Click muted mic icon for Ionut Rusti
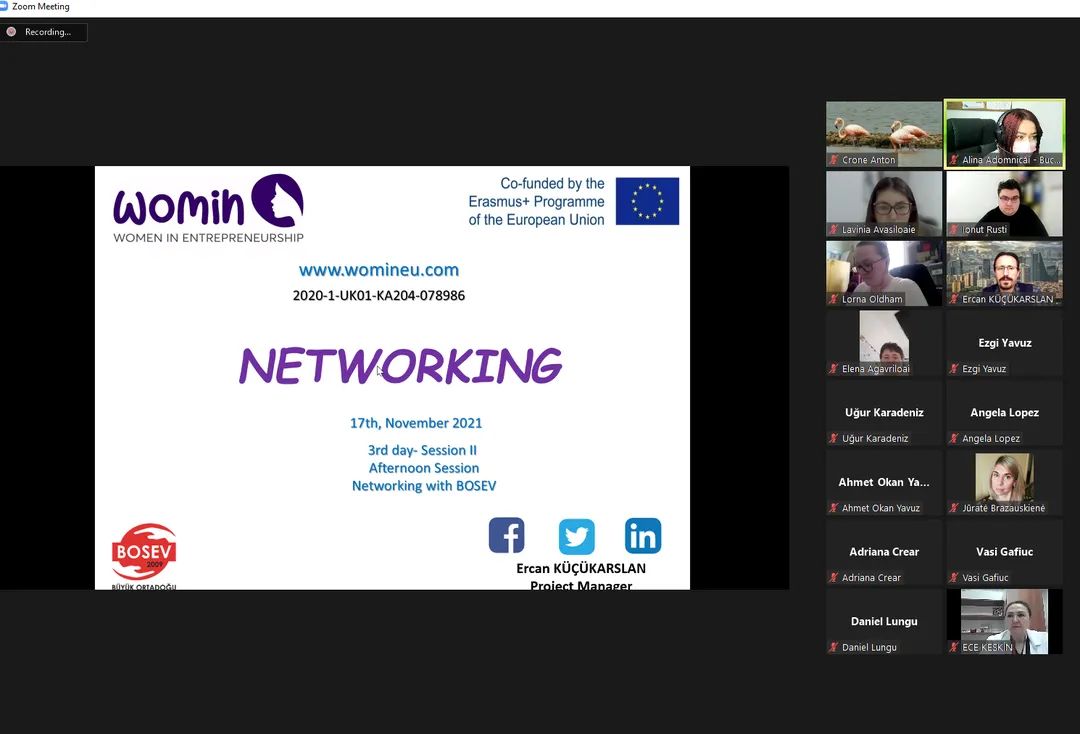This screenshot has height=734, width=1080. click(x=954, y=229)
